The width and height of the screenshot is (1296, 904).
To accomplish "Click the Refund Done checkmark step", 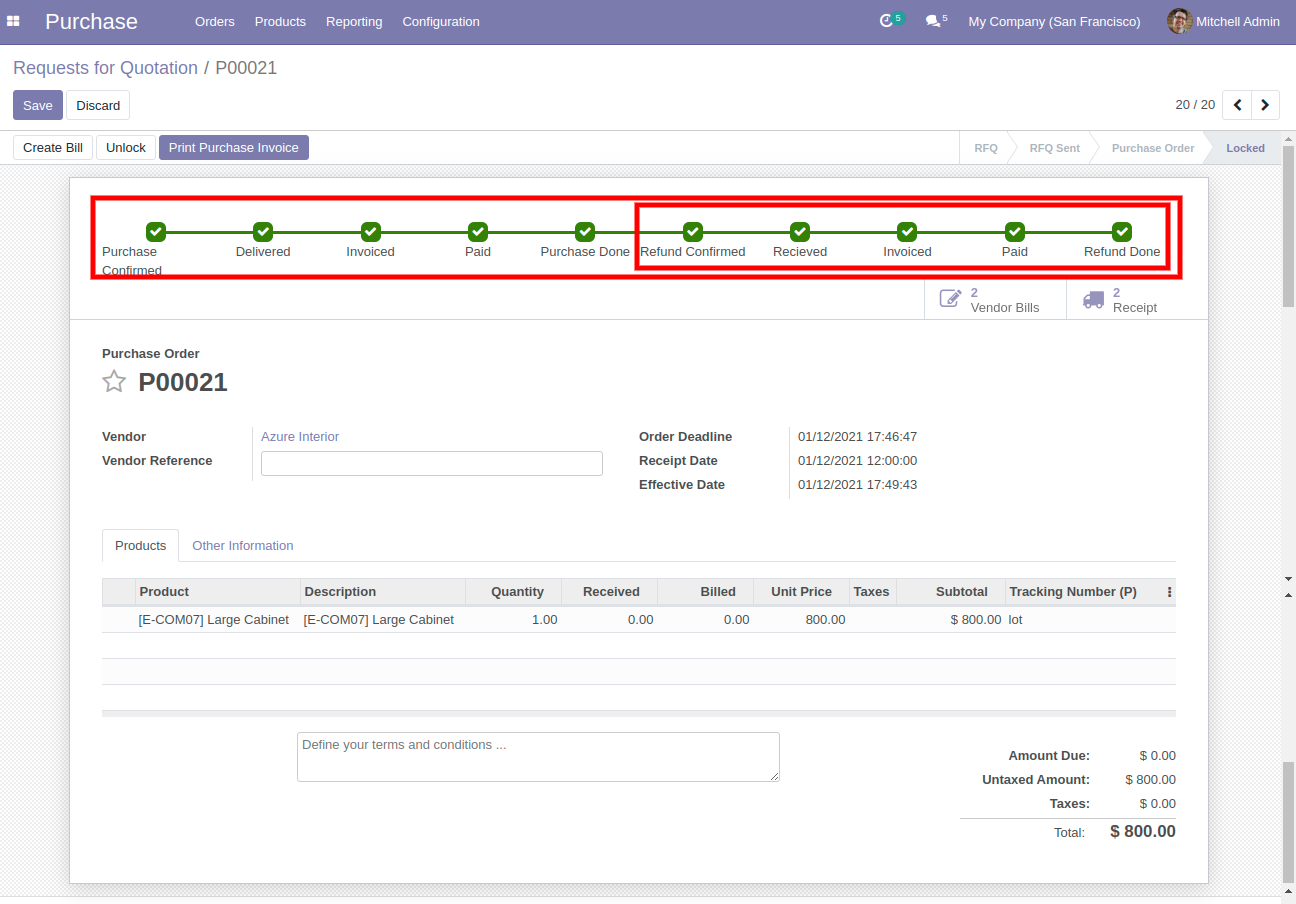I will pos(1121,231).
